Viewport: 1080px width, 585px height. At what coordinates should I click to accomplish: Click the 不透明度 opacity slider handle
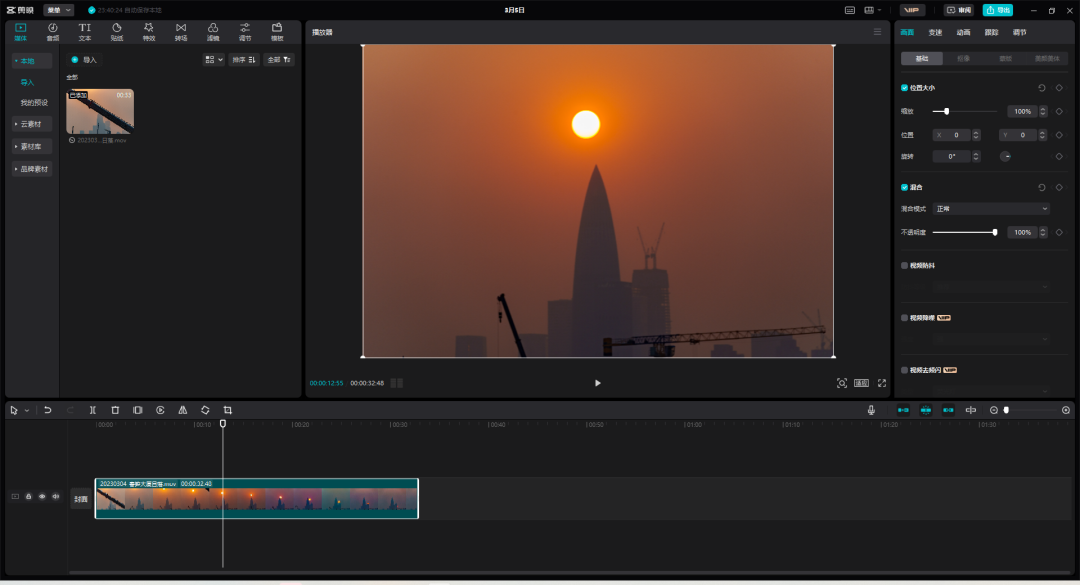(995, 232)
